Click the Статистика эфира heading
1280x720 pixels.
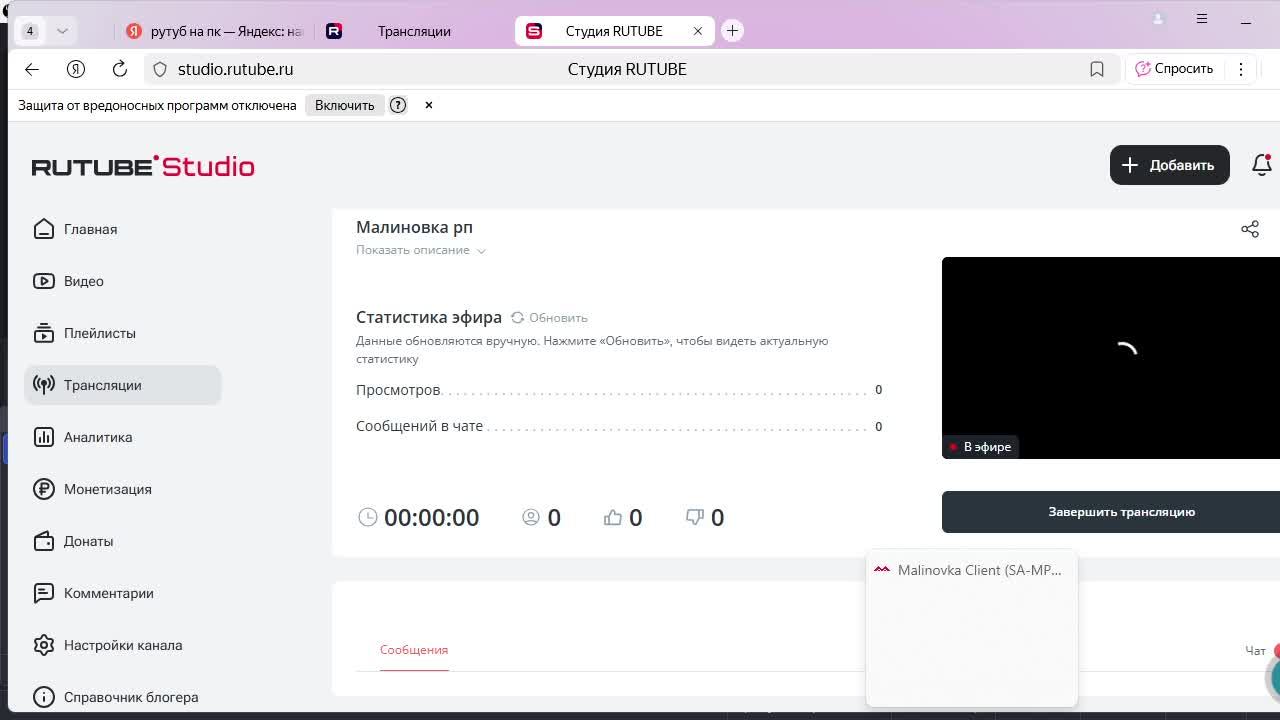tap(429, 317)
